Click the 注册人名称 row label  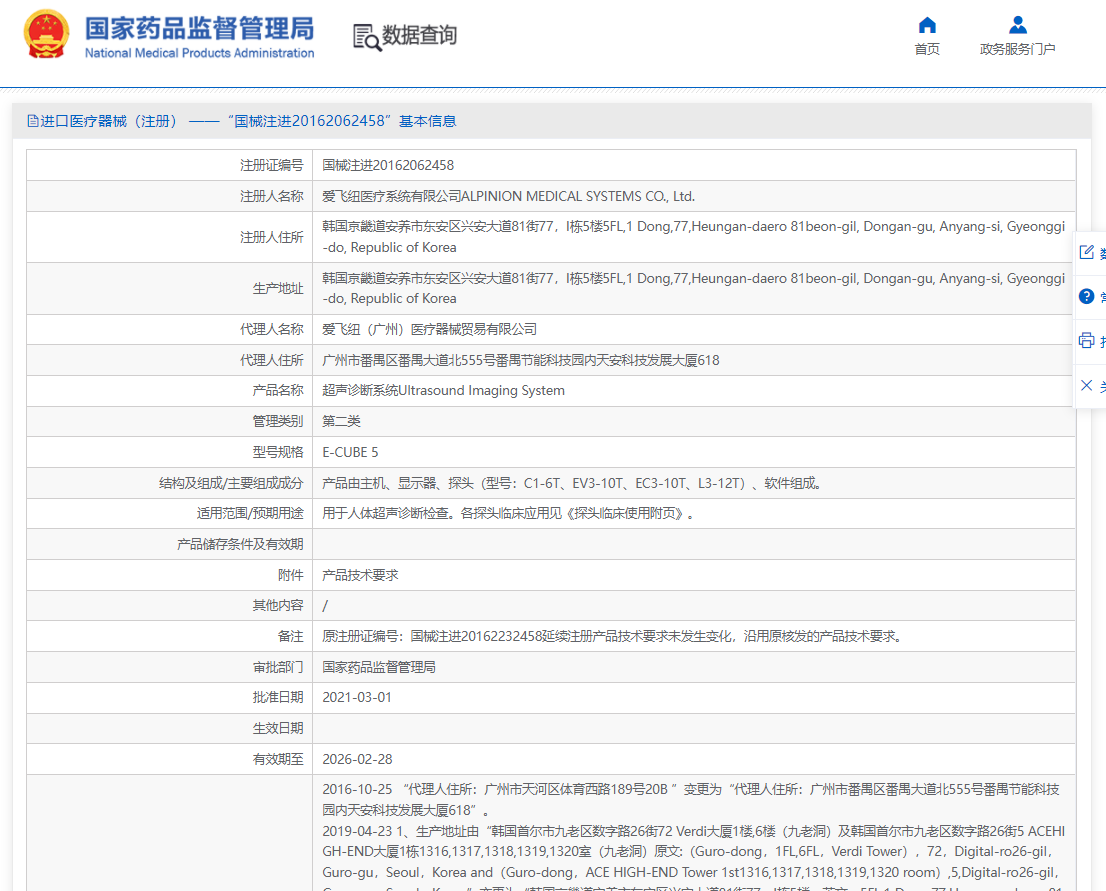pyautogui.click(x=272, y=196)
